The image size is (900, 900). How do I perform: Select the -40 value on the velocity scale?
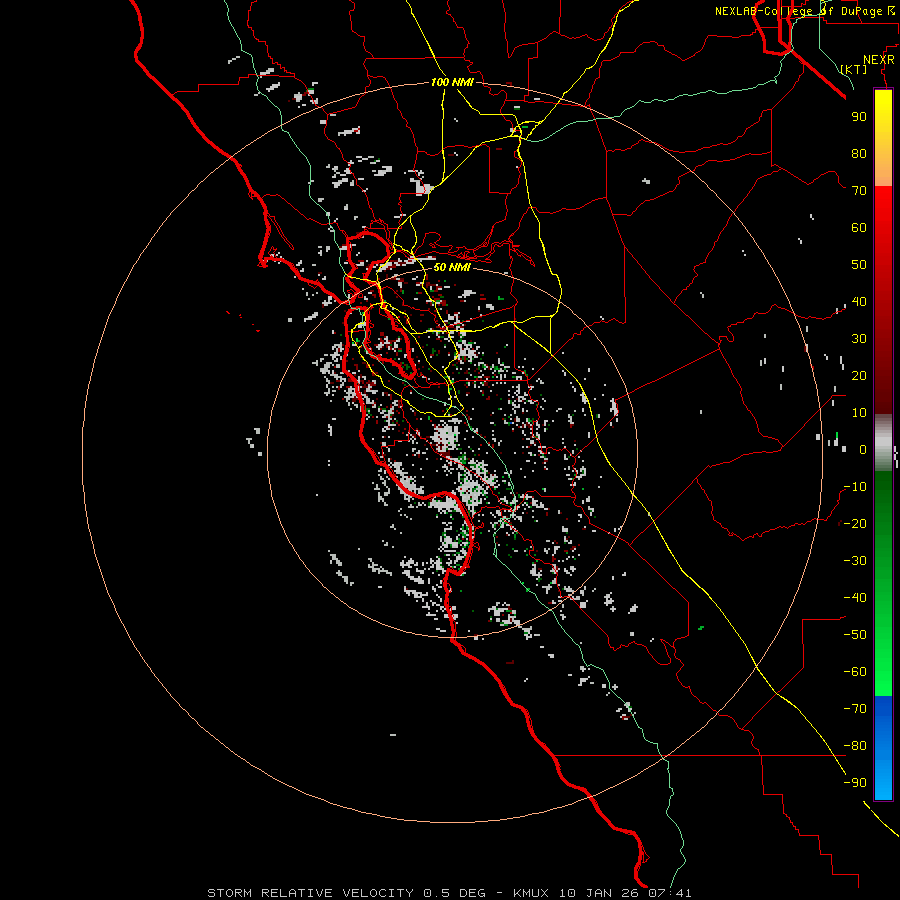855,598
